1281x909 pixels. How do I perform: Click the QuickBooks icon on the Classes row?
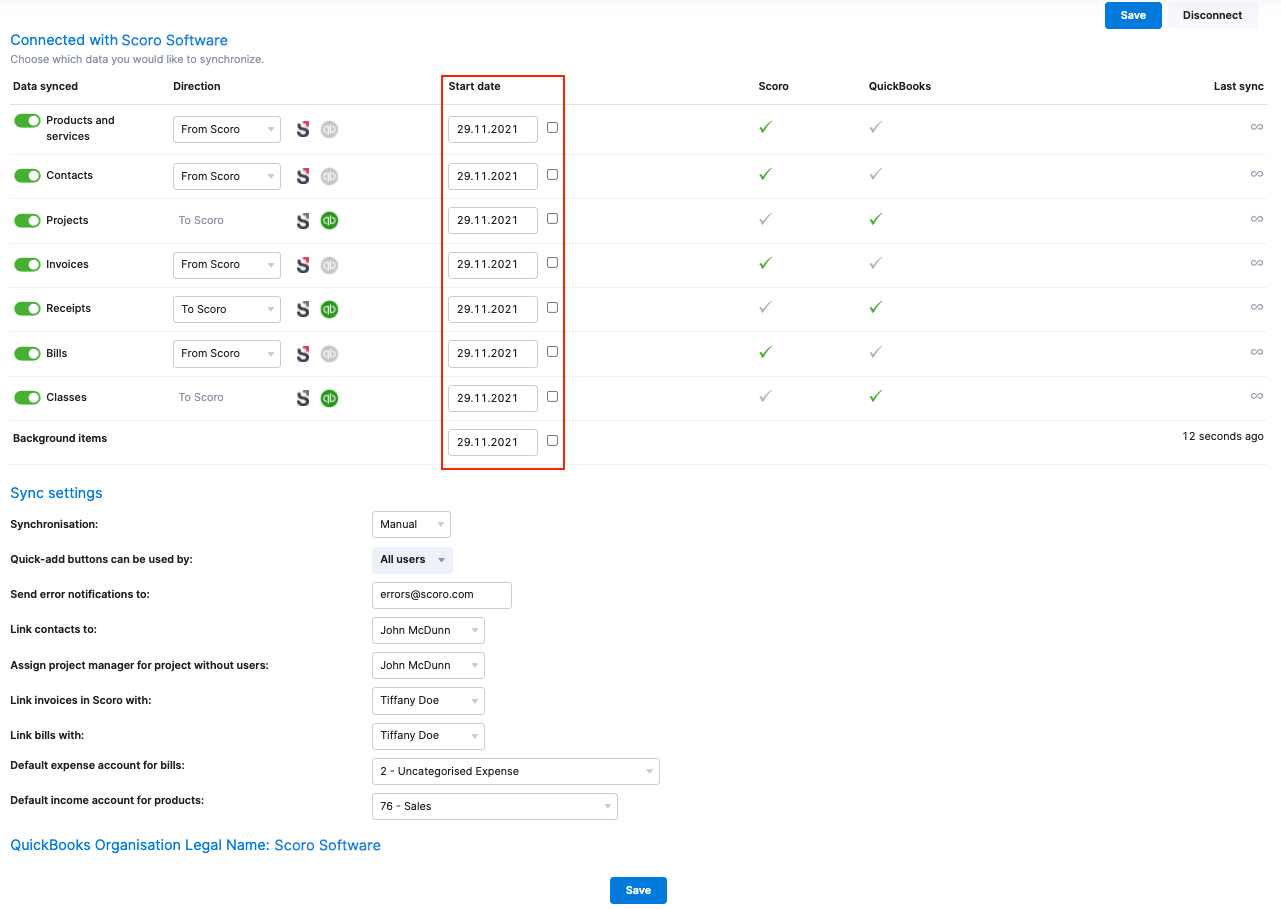click(329, 397)
